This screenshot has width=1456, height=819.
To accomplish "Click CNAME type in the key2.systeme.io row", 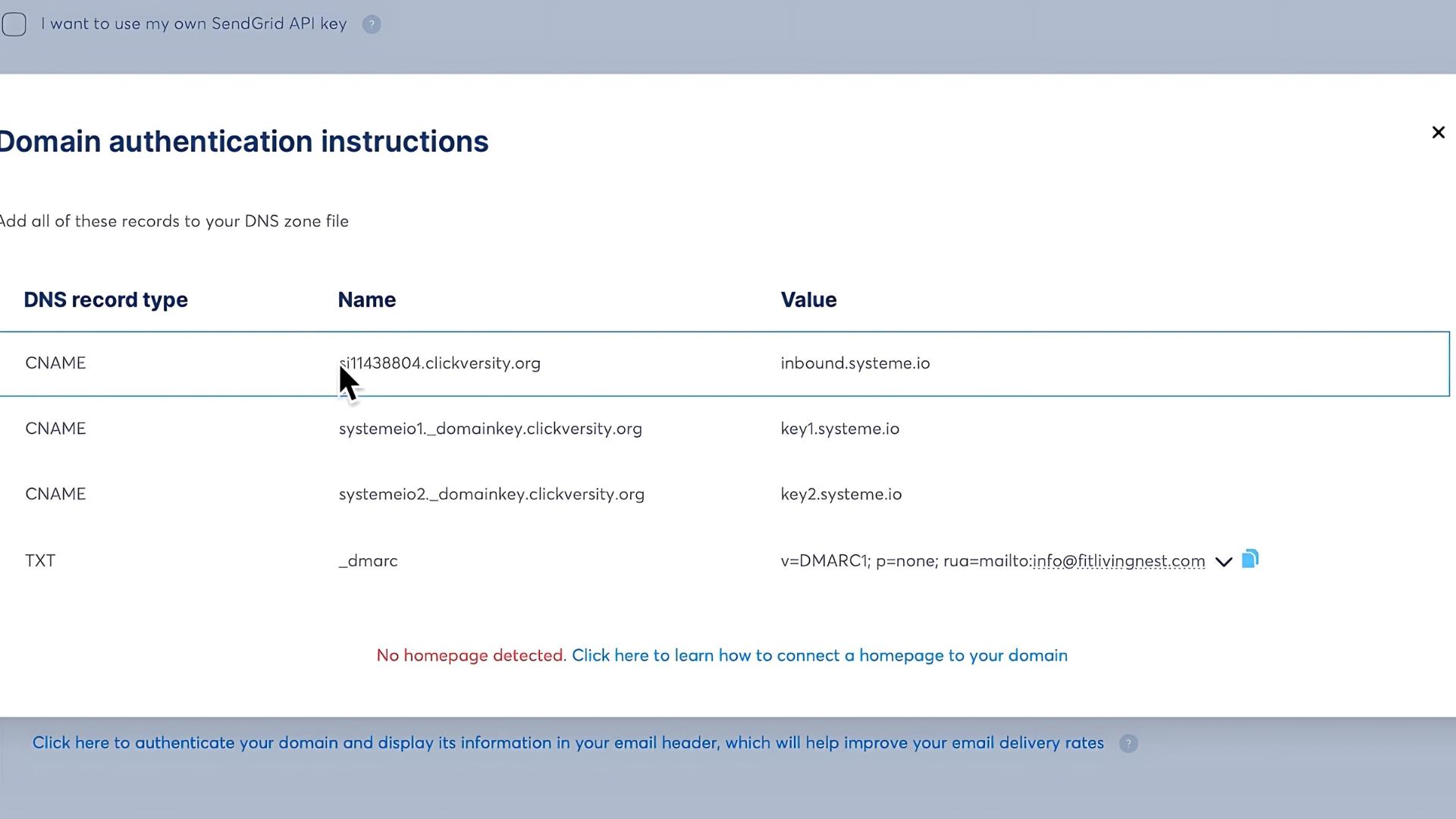I will pos(55,494).
